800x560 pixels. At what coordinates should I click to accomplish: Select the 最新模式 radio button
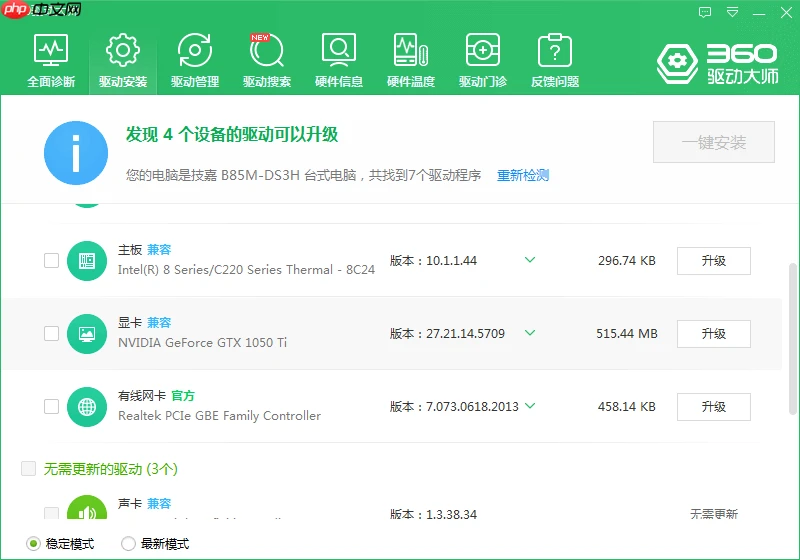128,544
